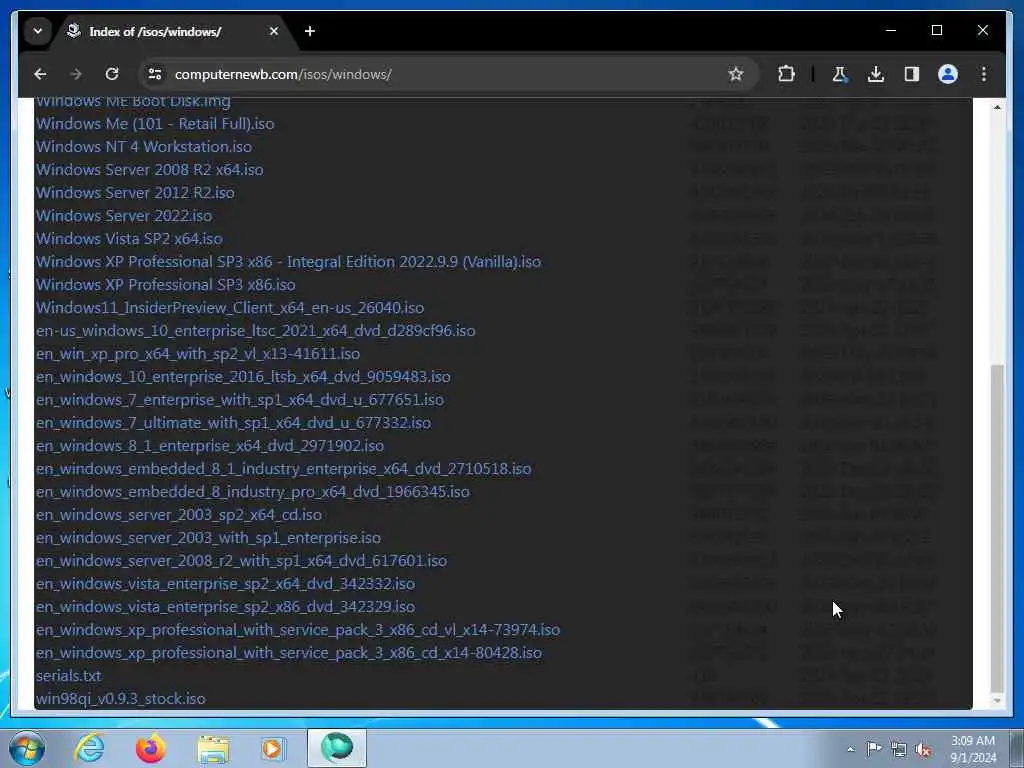Open Windows Me (101 - Retail Full).iso link
This screenshot has height=768, width=1024.
pos(155,123)
